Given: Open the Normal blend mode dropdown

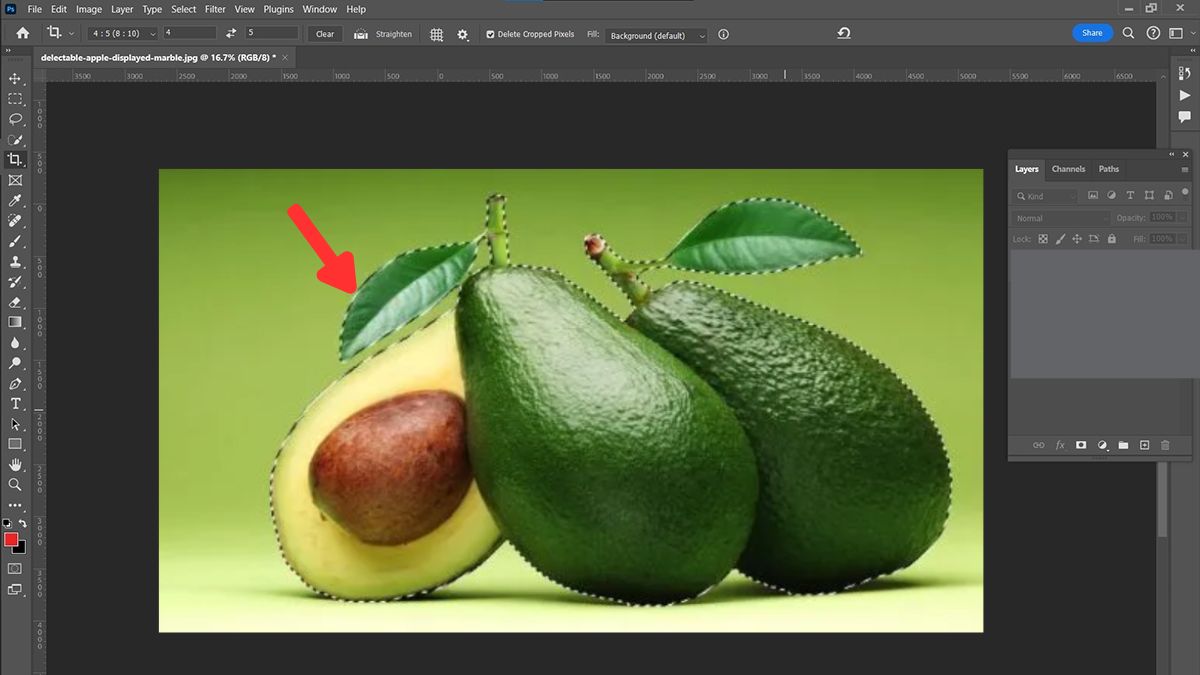Looking at the screenshot, I should coord(1062,218).
